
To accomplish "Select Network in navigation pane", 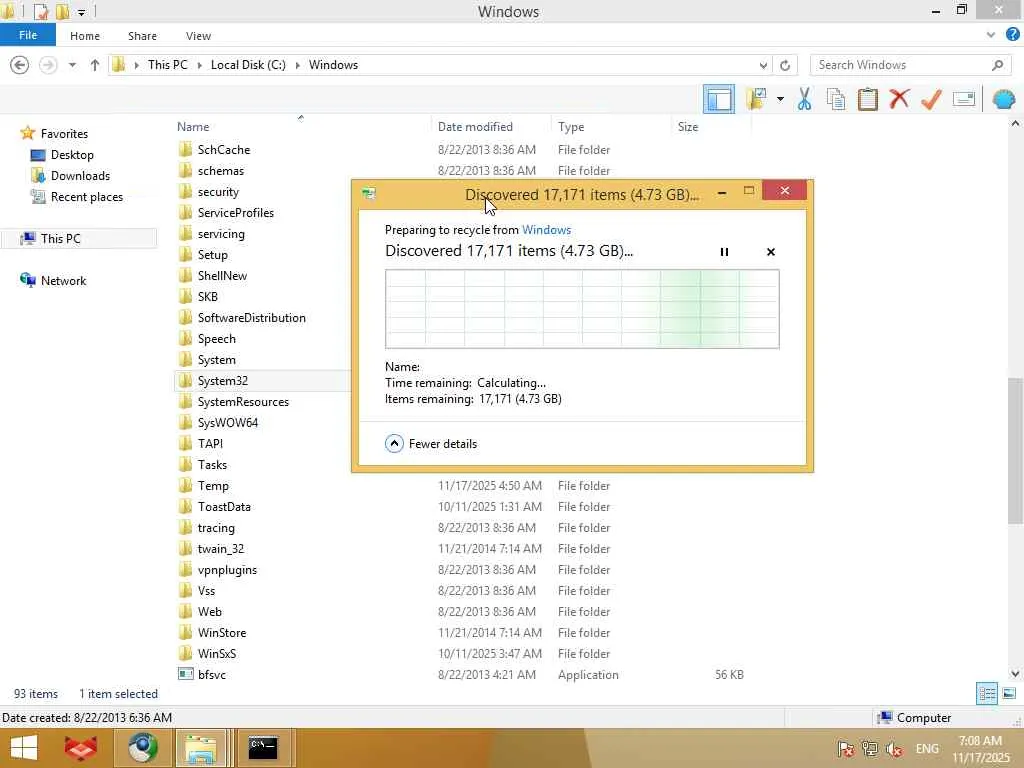I will click(63, 281).
